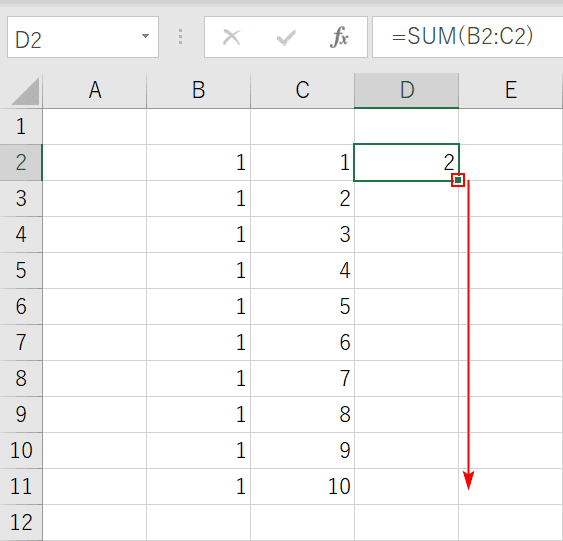The height and width of the screenshot is (541, 563).
Task: Click empty cell A1
Action: coord(95,126)
